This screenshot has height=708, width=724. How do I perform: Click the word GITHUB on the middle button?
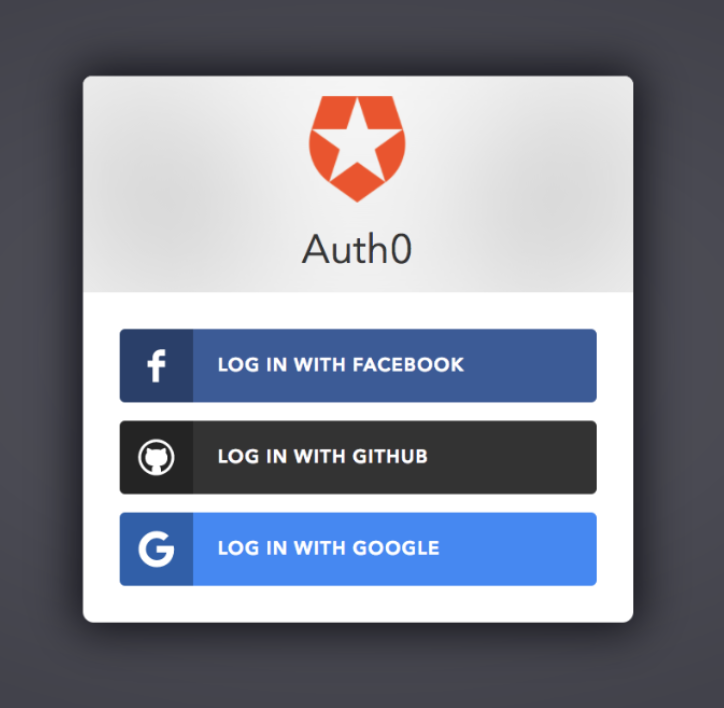[390, 456]
